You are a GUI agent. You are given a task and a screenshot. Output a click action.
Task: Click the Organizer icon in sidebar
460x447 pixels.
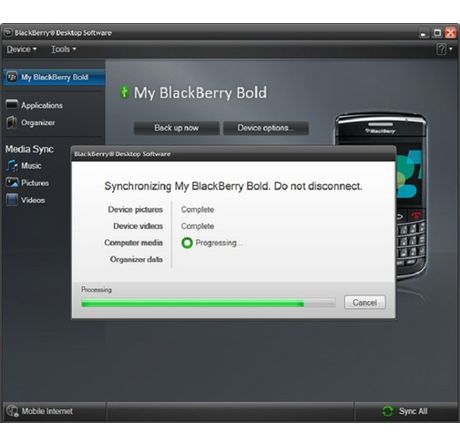click(x=12, y=122)
